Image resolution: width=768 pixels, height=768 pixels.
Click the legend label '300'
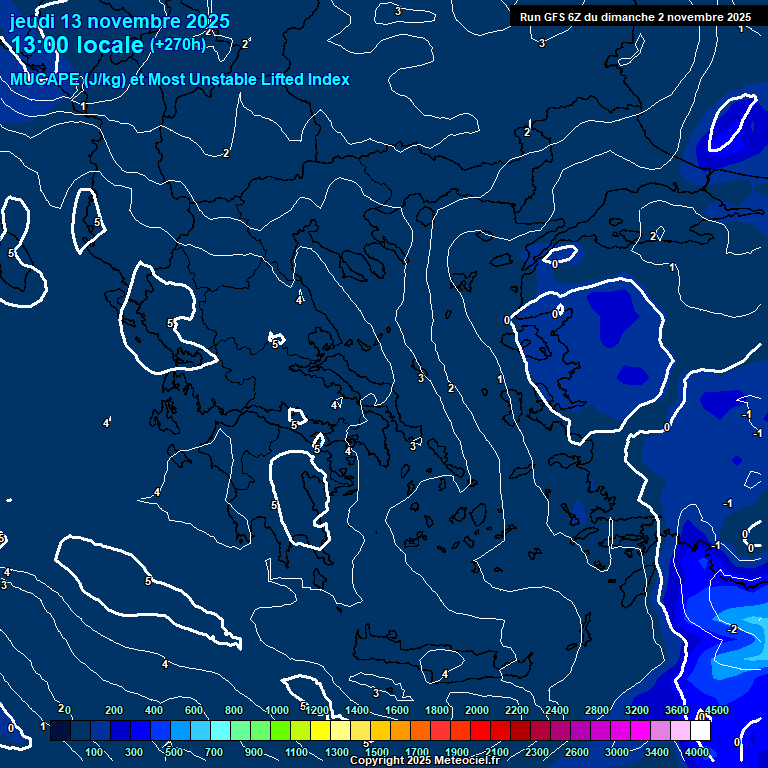tap(134, 752)
